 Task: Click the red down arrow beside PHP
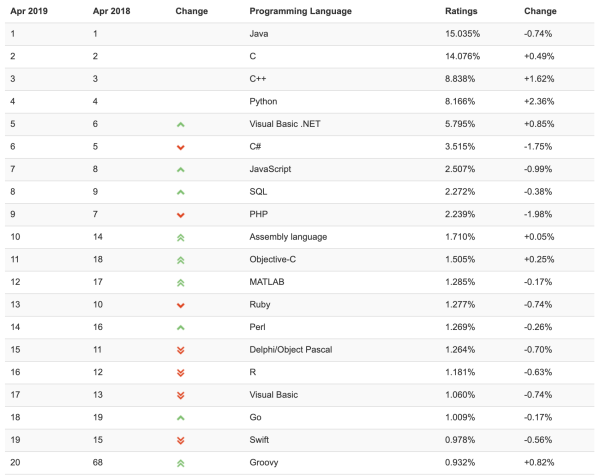pos(181,215)
